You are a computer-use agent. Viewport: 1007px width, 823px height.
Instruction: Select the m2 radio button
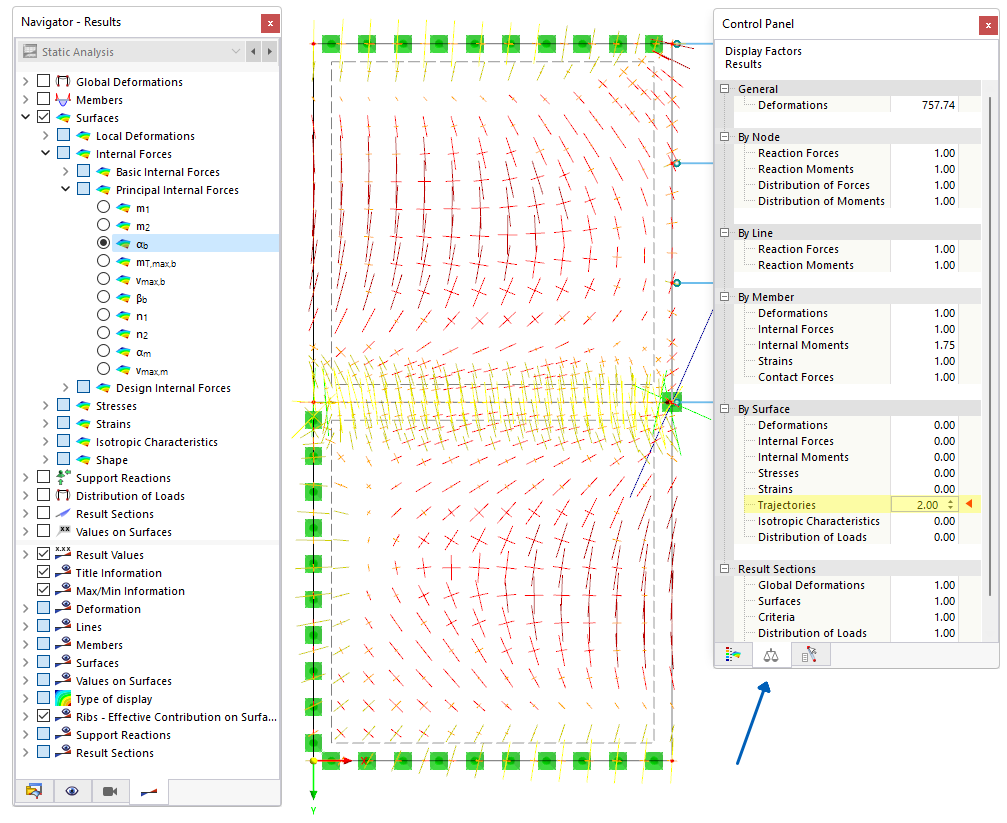[x=103, y=225]
